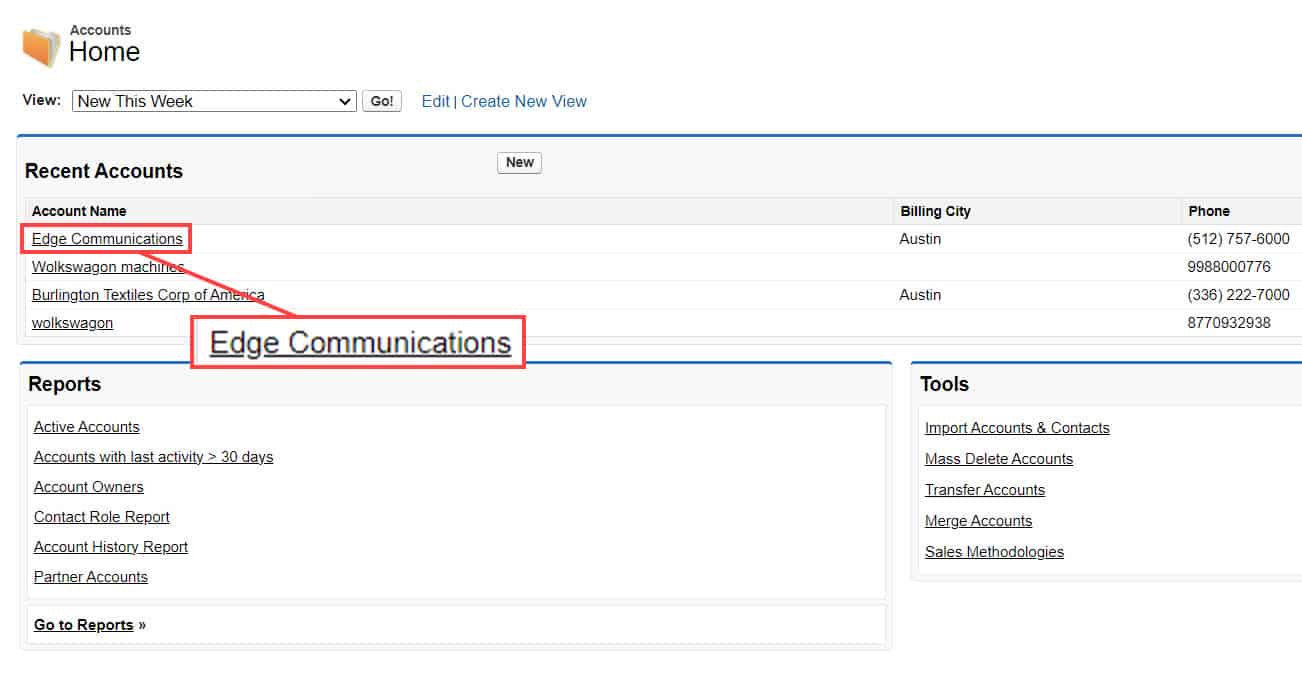Open the Edge Communications account in the table
The height and width of the screenshot is (678, 1302).
[107, 239]
